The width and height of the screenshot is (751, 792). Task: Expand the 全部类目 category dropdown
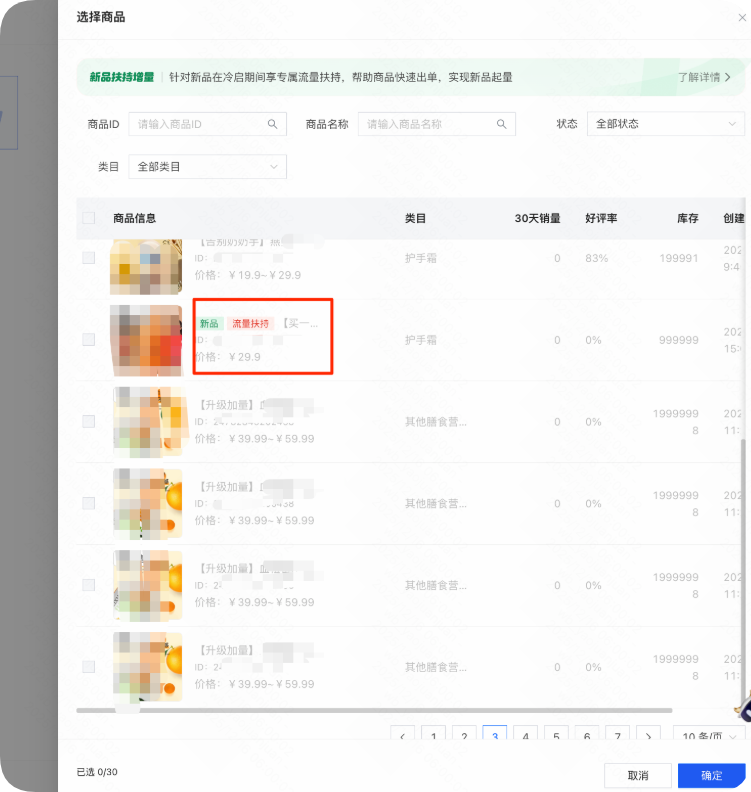coord(207,167)
